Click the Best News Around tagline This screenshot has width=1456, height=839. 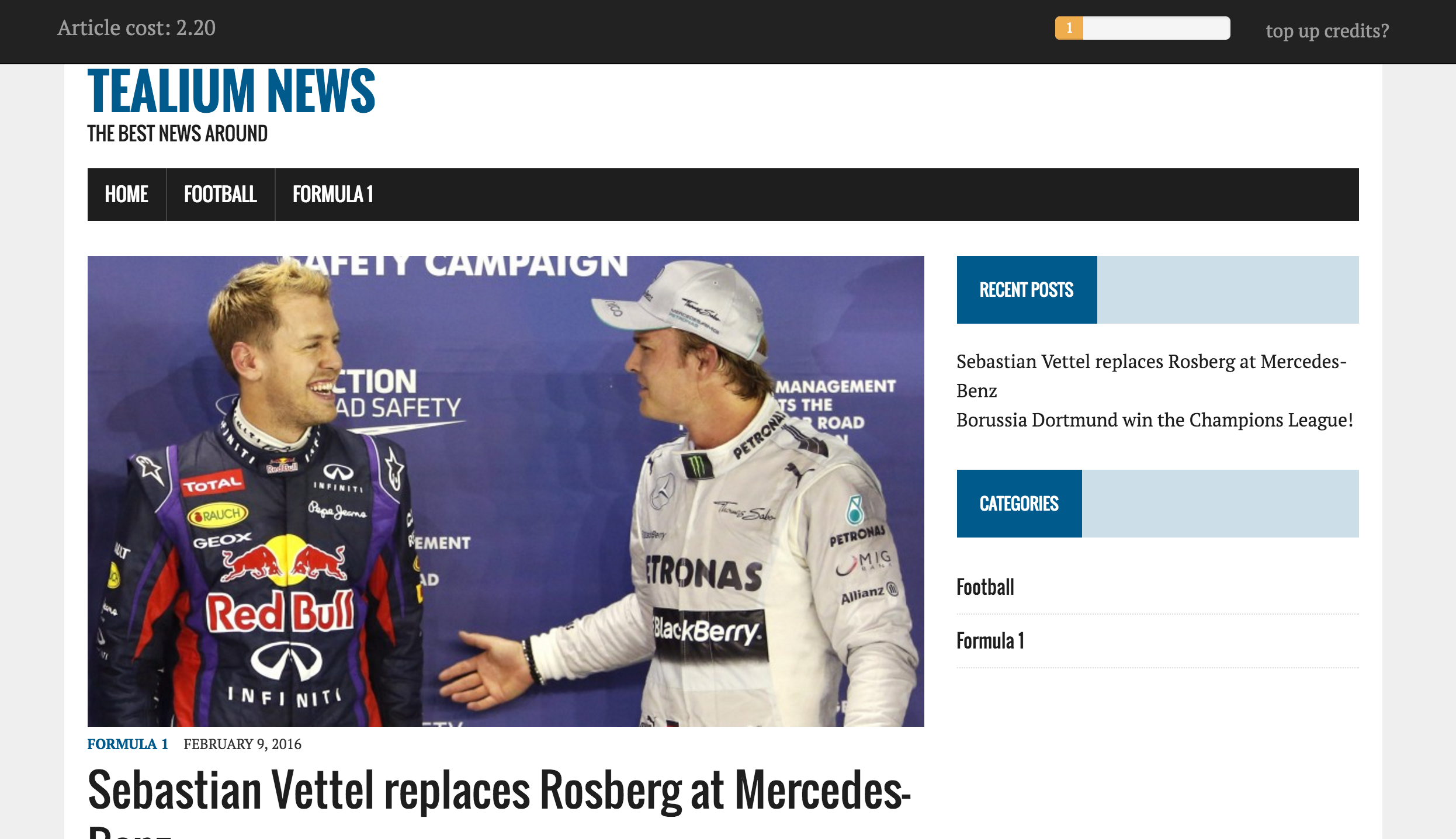tap(177, 134)
